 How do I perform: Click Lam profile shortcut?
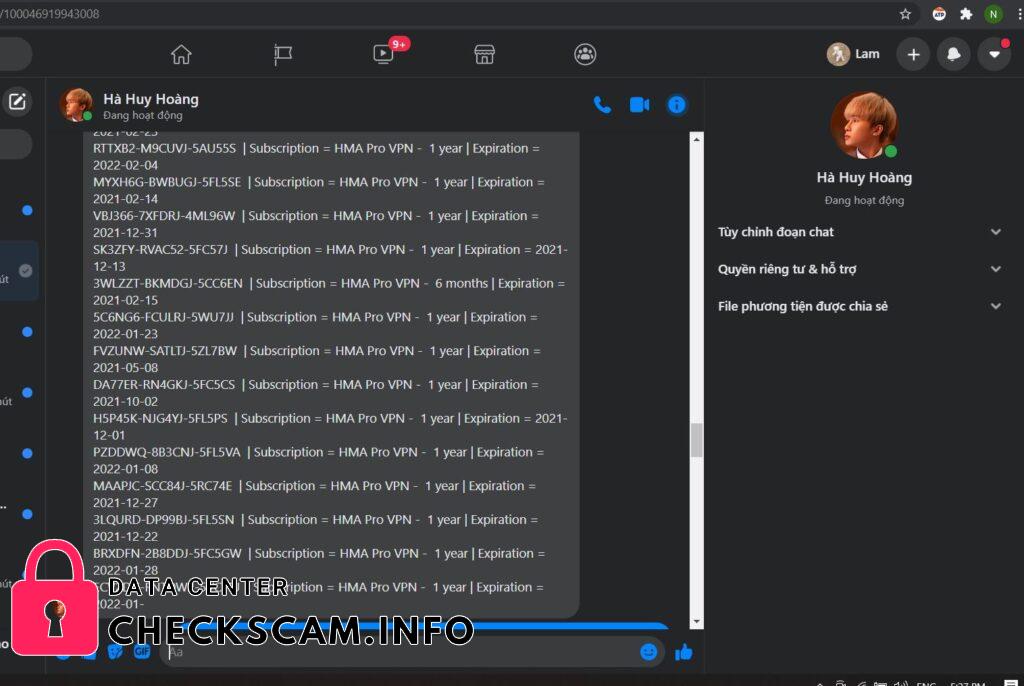point(854,54)
